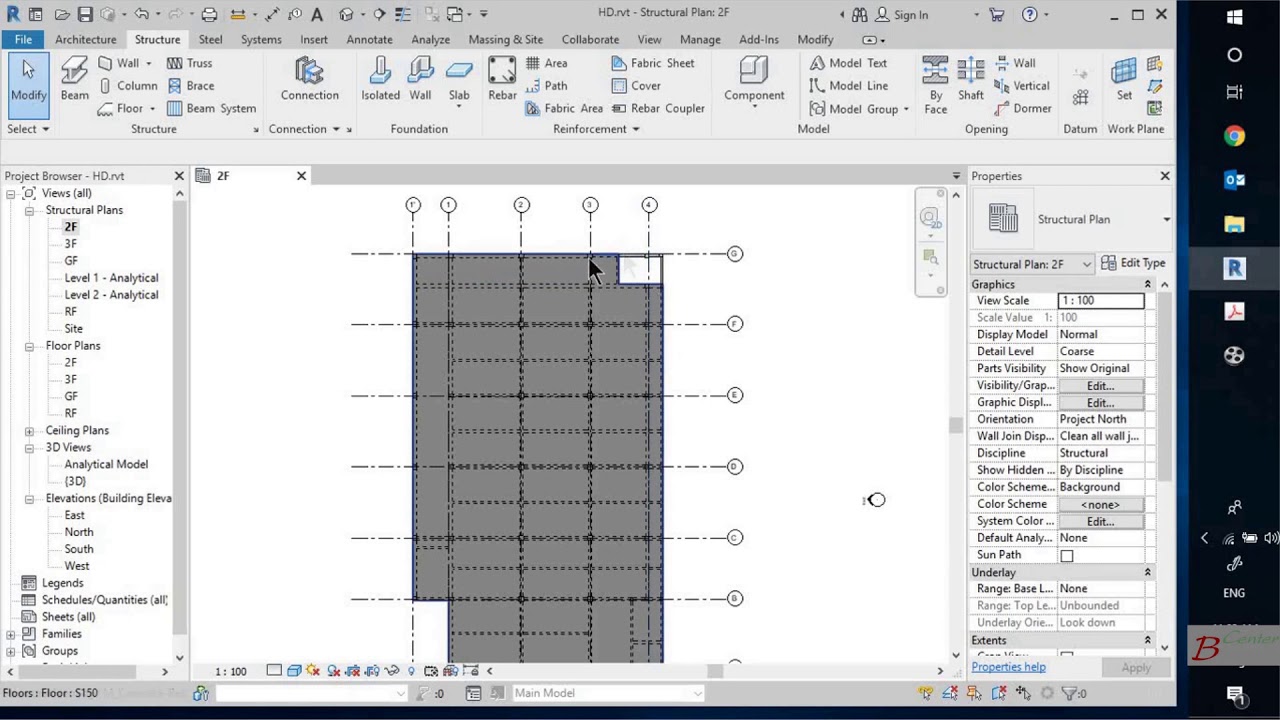The image size is (1280, 720).
Task: Select the 3F structural plan in browser
Action: [x=70, y=244]
